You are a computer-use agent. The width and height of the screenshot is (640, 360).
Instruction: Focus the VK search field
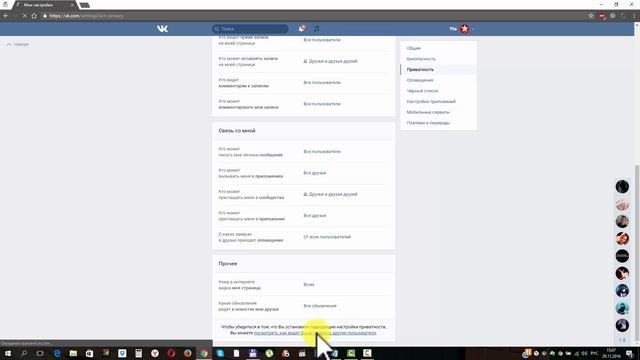click(x=250, y=29)
